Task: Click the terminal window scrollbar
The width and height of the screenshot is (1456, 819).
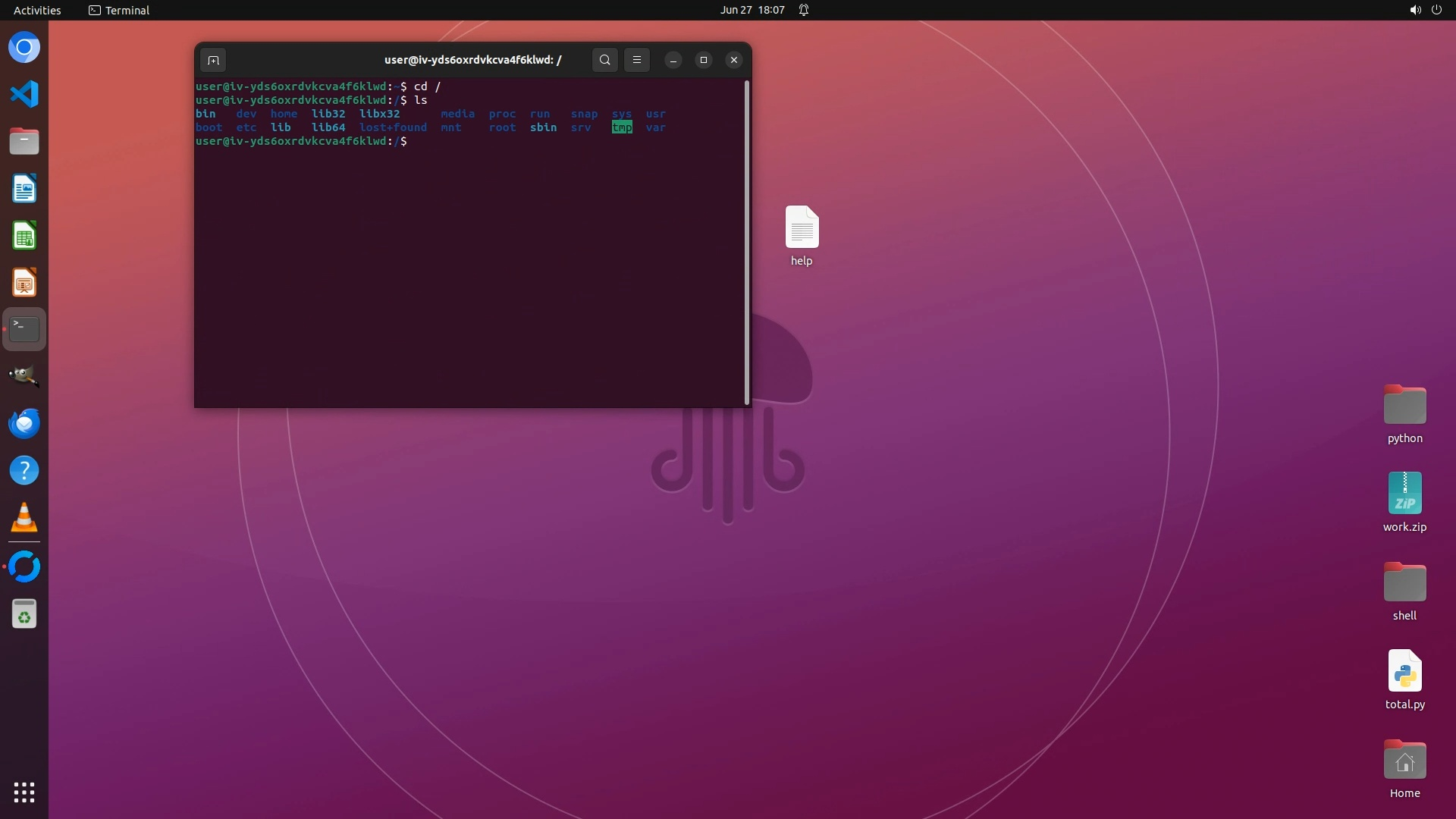Action: 747,243
